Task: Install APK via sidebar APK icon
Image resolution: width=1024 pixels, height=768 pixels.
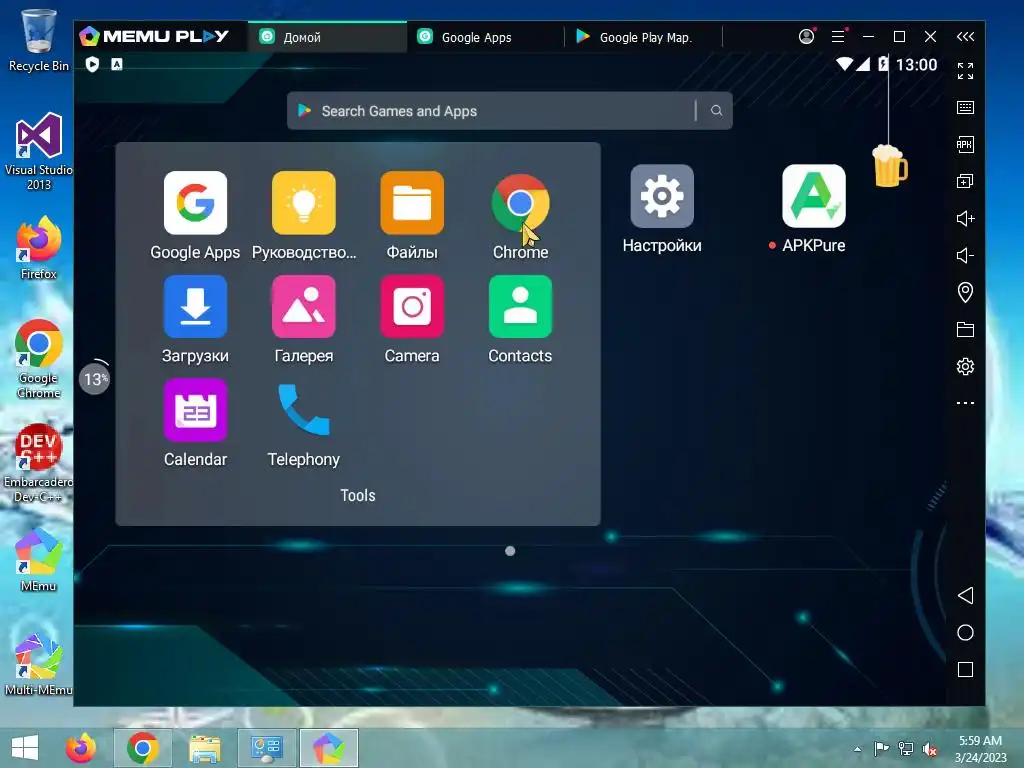Action: [965, 144]
